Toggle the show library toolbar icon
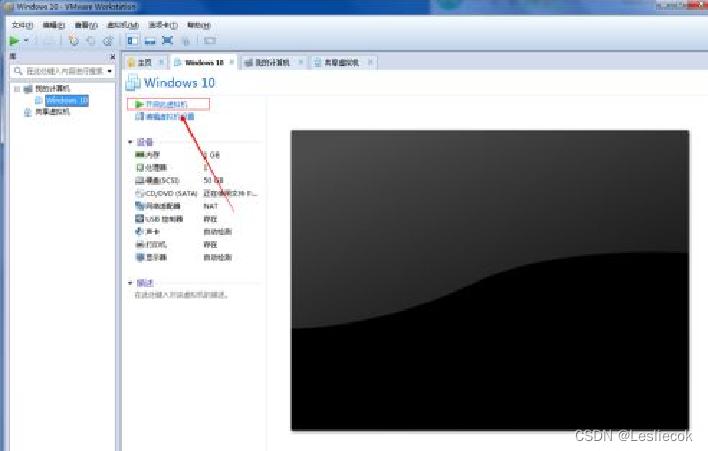 click(x=133, y=41)
